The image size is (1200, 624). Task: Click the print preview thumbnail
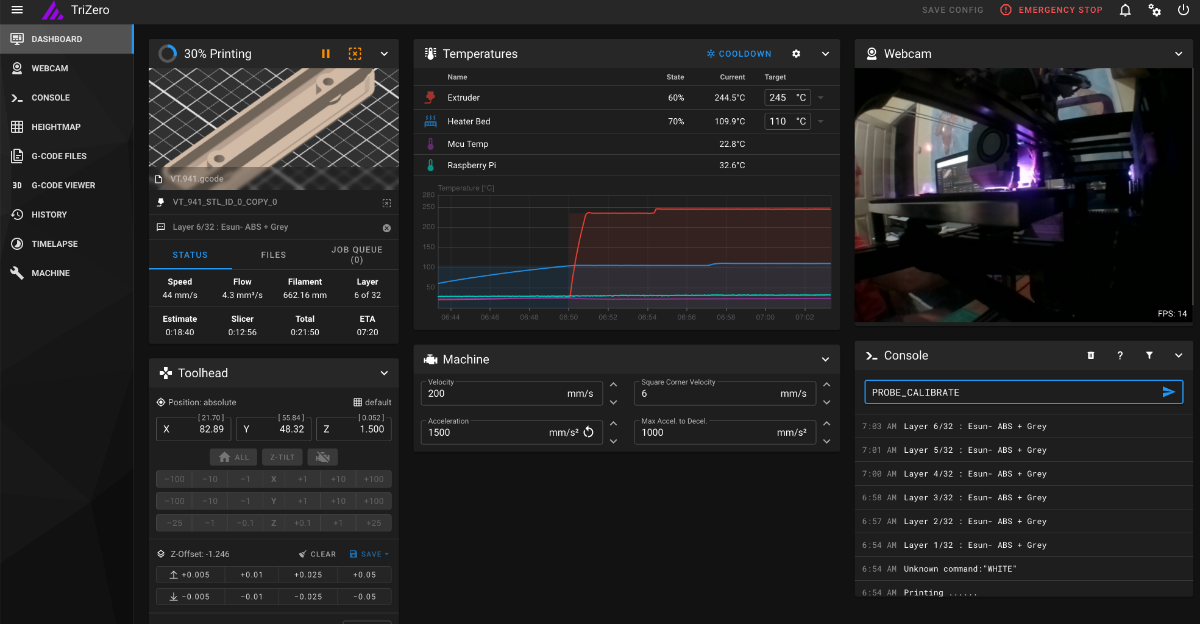pyautogui.click(x=274, y=129)
